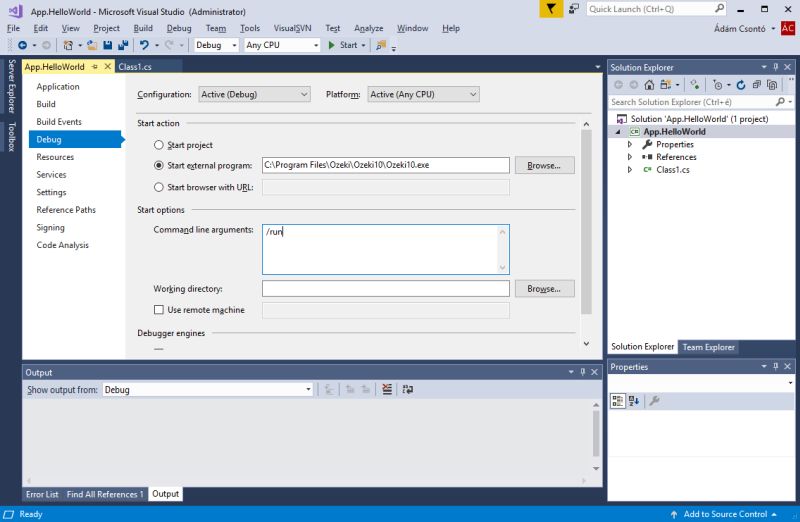Click the Working directory input field
This screenshot has width=800, height=522.
pos(386,289)
